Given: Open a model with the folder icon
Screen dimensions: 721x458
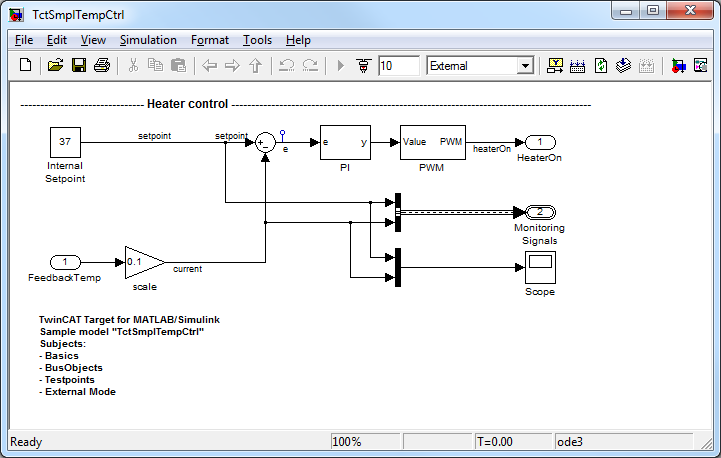Looking at the screenshot, I should click(55, 65).
